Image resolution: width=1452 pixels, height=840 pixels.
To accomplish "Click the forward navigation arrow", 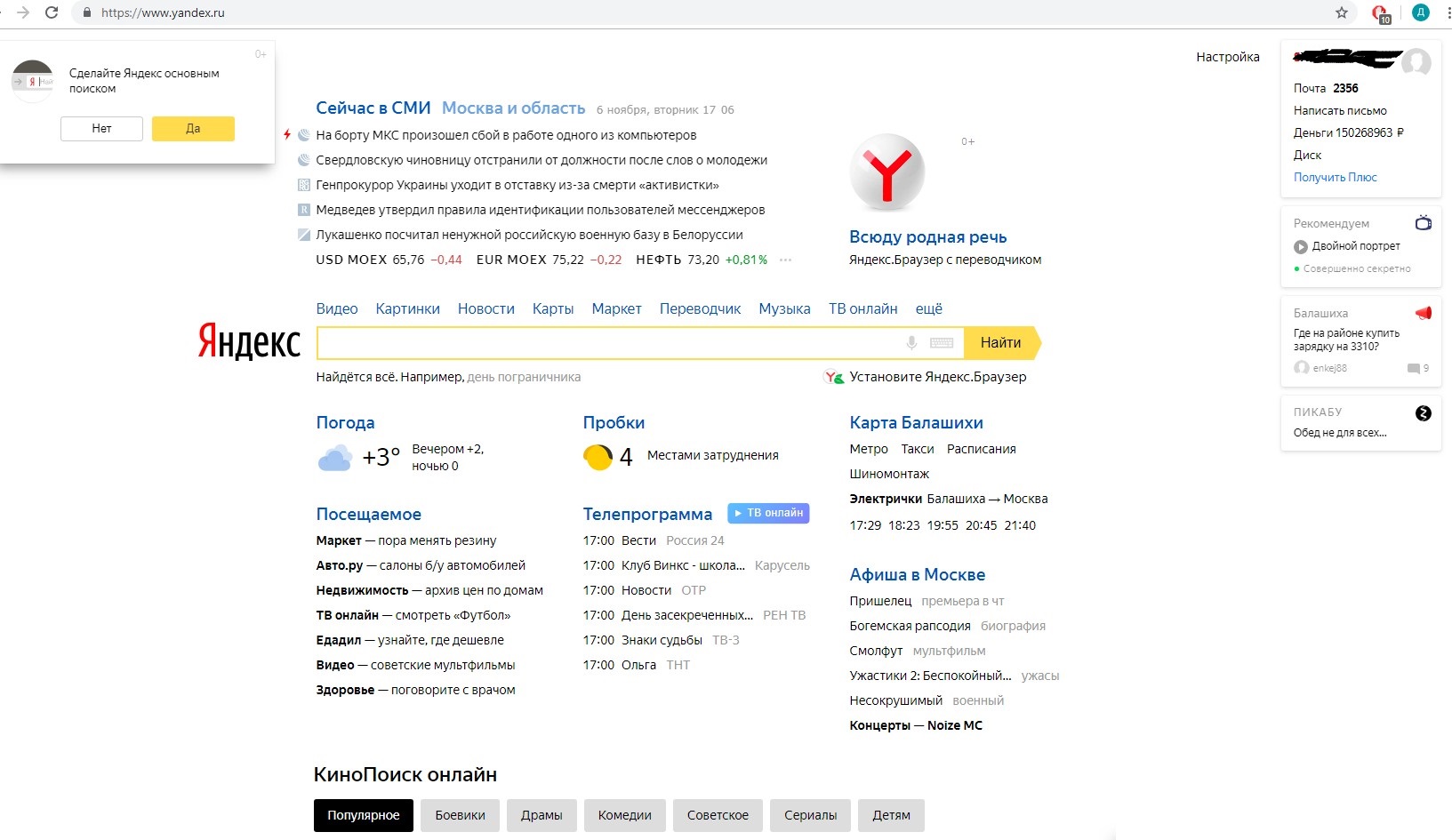I will pyautogui.click(x=23, y=12).
